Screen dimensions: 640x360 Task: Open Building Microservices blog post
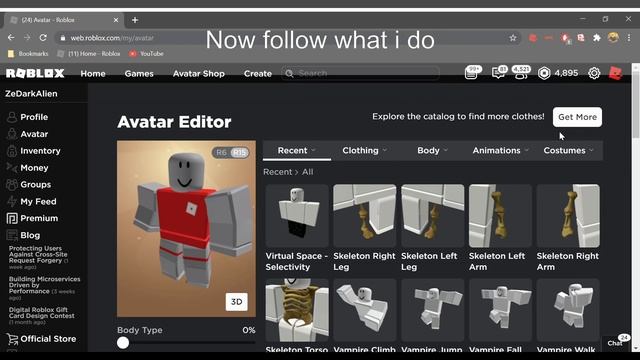[44, 288]
